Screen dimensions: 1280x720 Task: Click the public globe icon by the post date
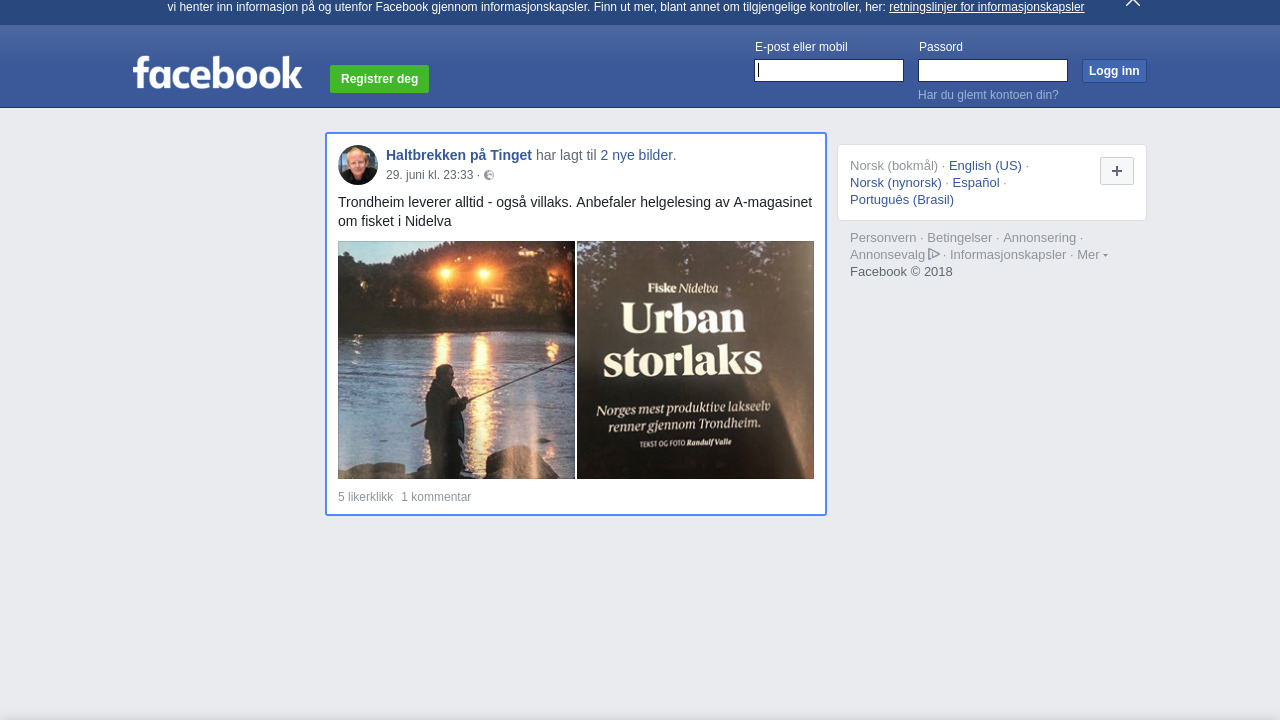click(x=489, y=176)
